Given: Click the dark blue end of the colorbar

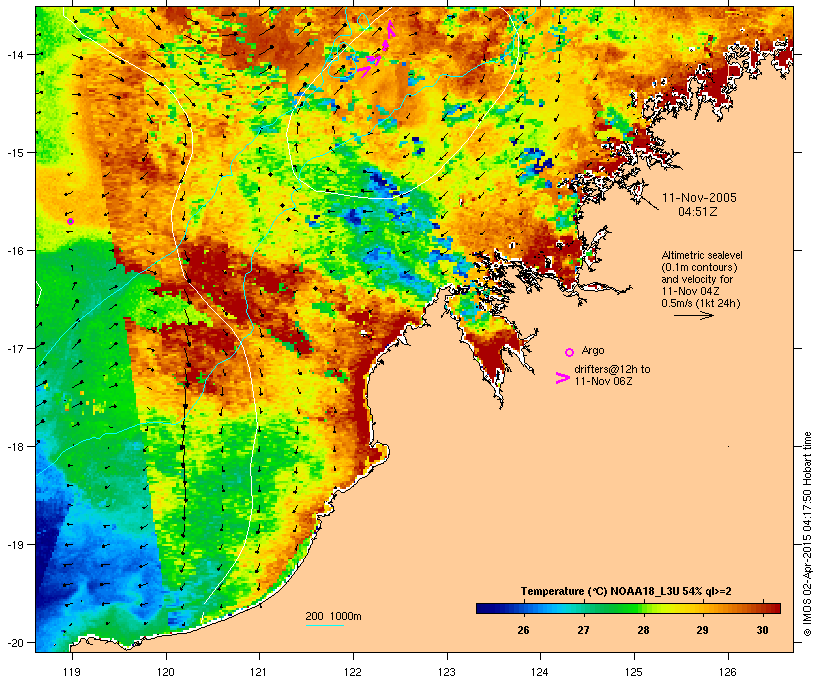Looking at the screenshot, I should (482, 608).
